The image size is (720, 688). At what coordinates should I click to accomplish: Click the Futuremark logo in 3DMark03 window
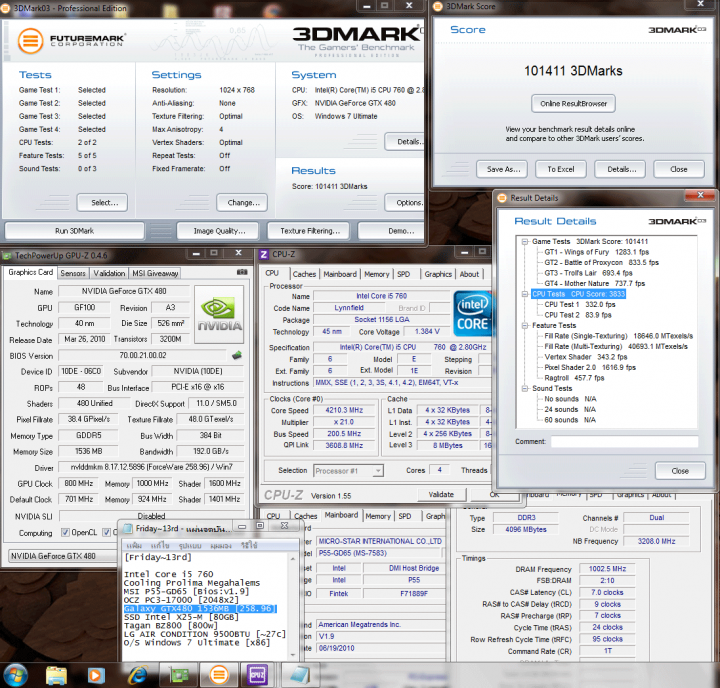(71, 41)
